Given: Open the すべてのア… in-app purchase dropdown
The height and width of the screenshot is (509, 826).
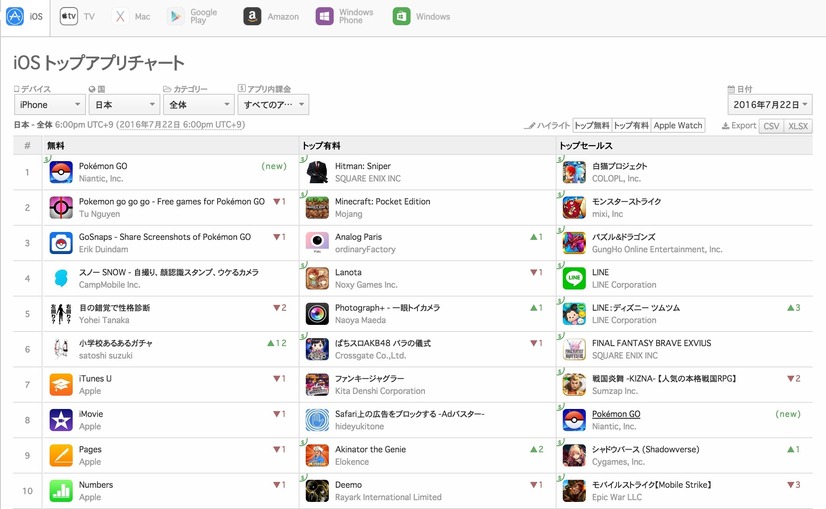Looking at the screenshot, I should 273,104.
